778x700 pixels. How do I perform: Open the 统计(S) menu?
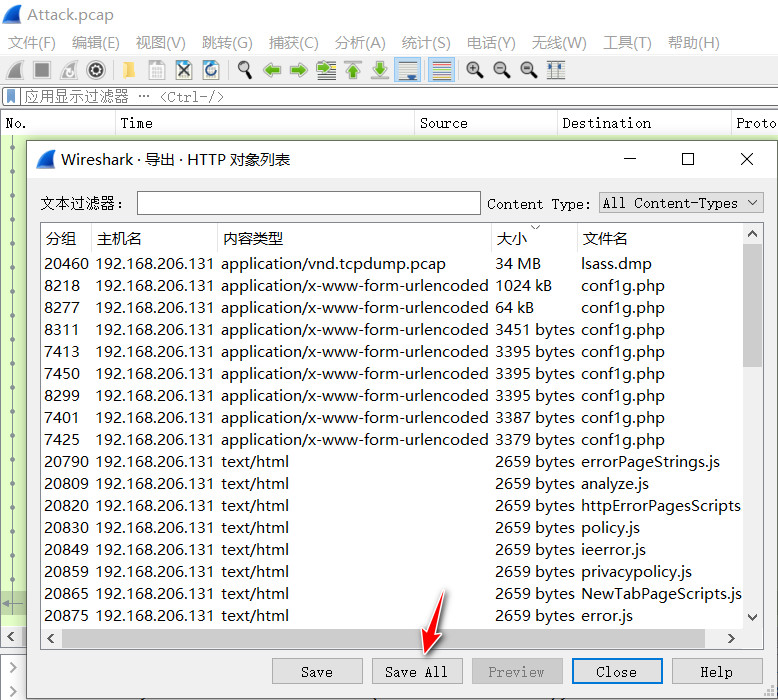point(426,43)
